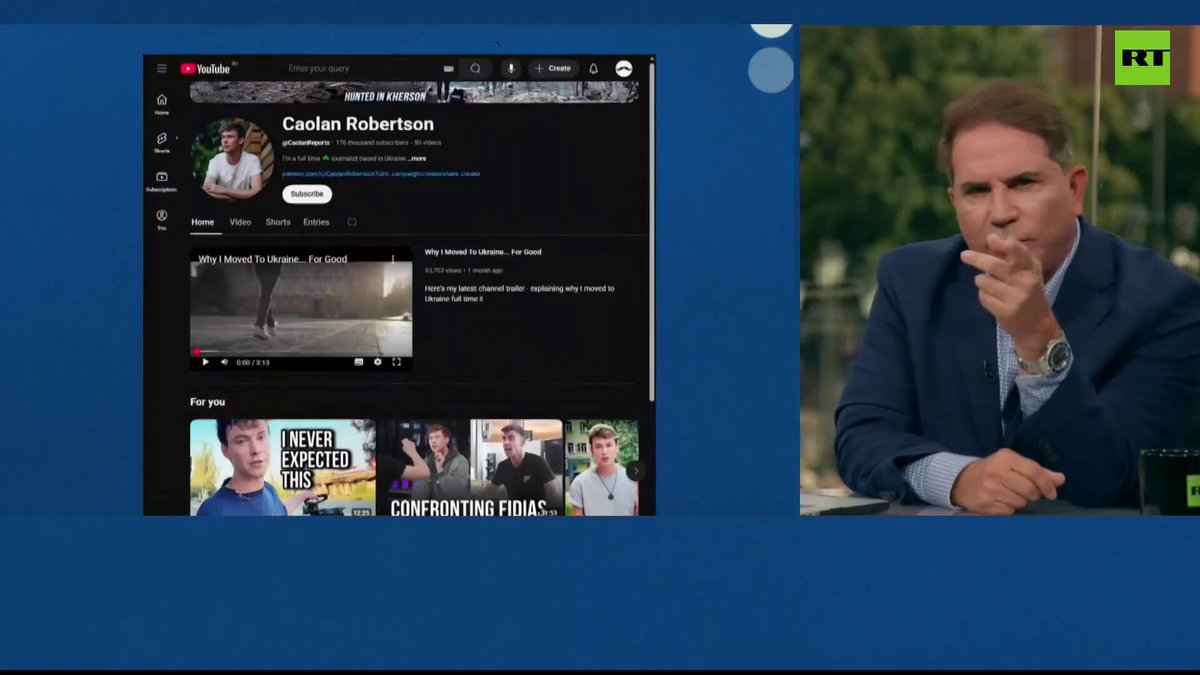Viewport: 1200px width, 675px height.
Task: Click the trailer description text 'Here's my latest channel trailer'
Action: [520, 293]
